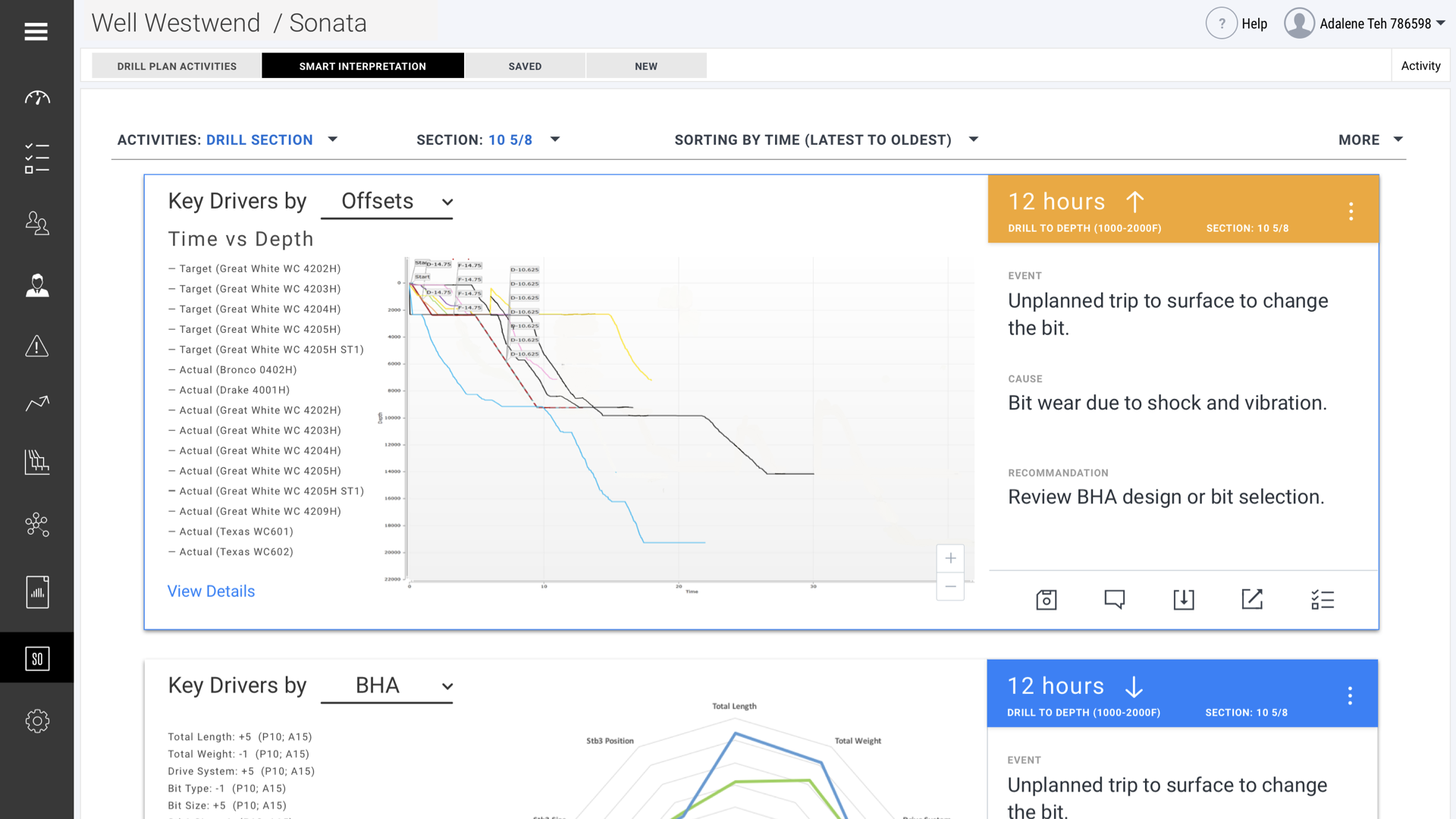Toggle the Actual (Bronco 0402H) legend entry

[x=237, y=370]
